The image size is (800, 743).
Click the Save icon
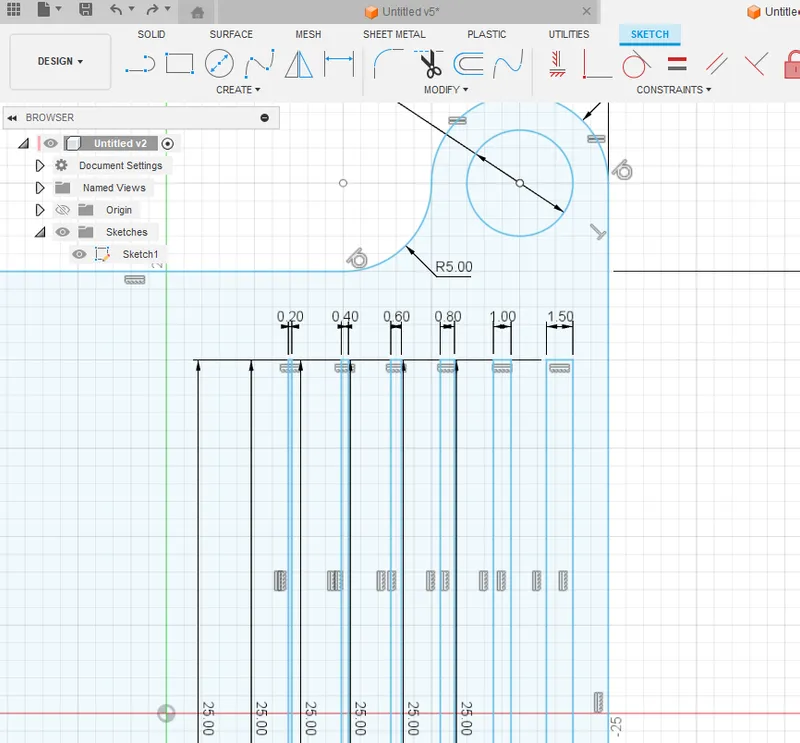[x=86, y=10]
